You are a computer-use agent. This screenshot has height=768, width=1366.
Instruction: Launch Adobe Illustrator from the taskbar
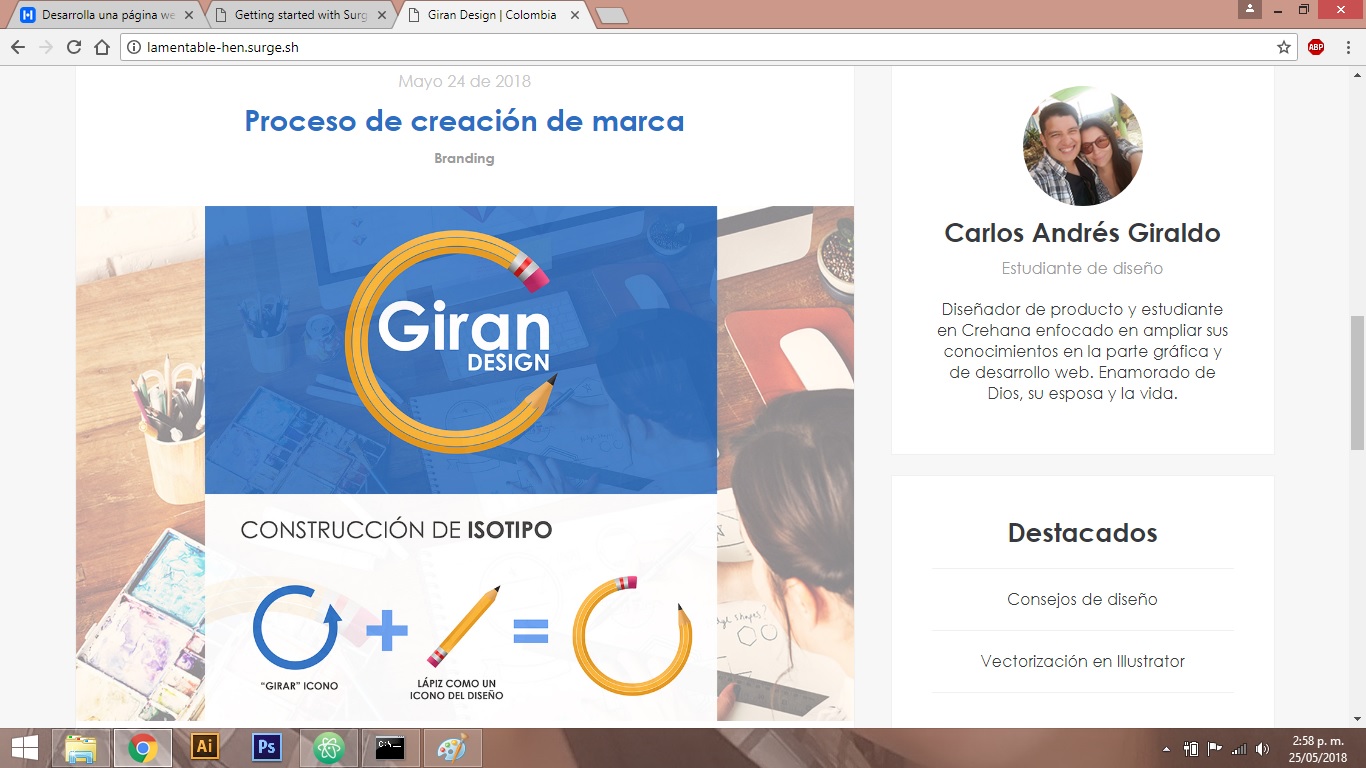point(205,748)
